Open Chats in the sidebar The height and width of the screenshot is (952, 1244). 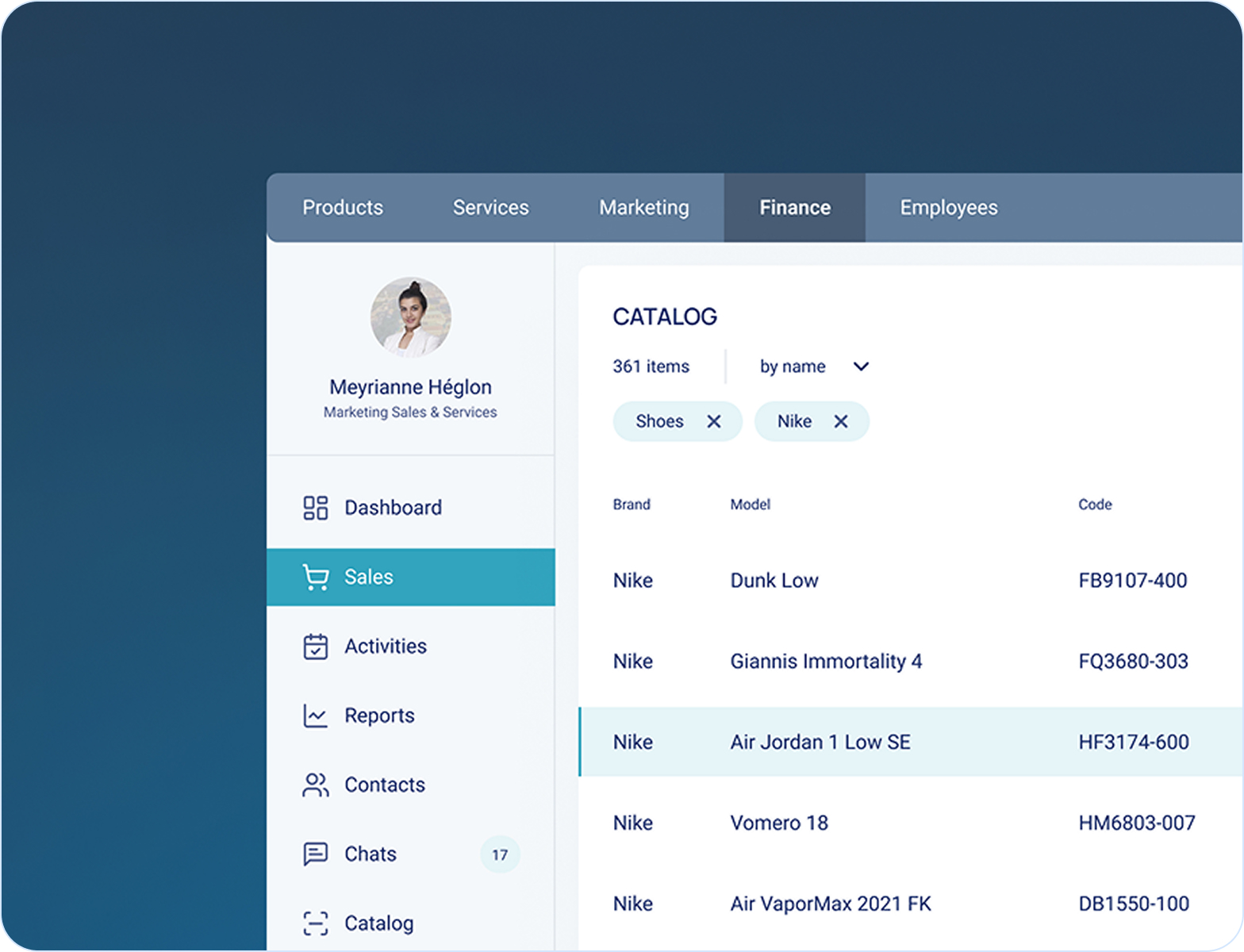(x=411, y=854)
